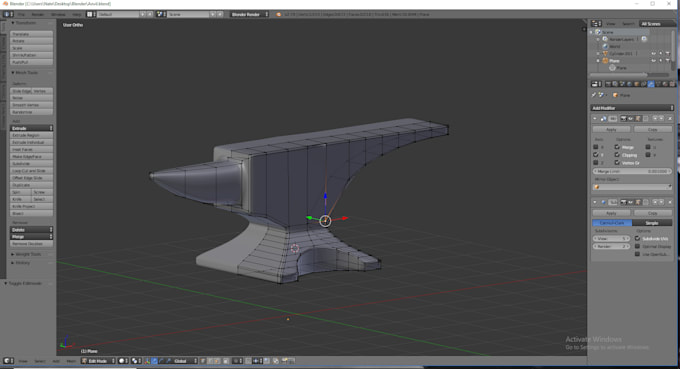Open the Delete dropdown in tool shelf
This screenshot has width=680, height=369.
click(32, 230)
